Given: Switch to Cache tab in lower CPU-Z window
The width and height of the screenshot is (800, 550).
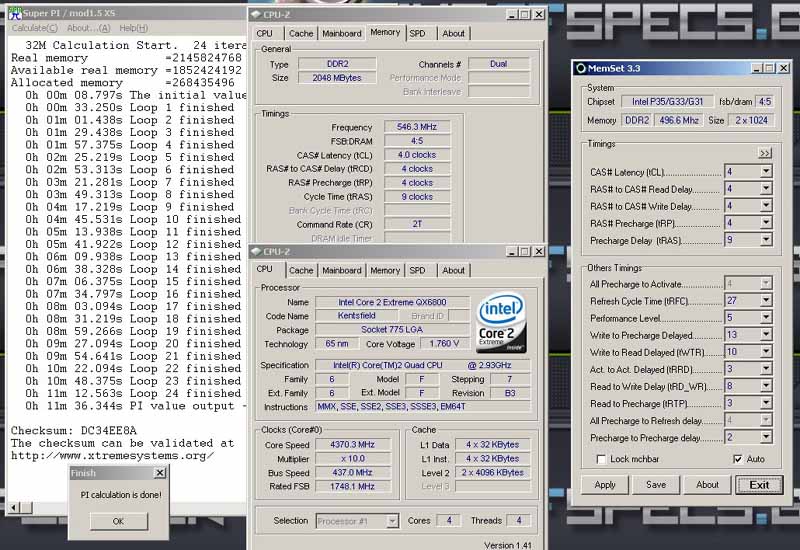Looking at the screenshot, I should tap(301, 270).
